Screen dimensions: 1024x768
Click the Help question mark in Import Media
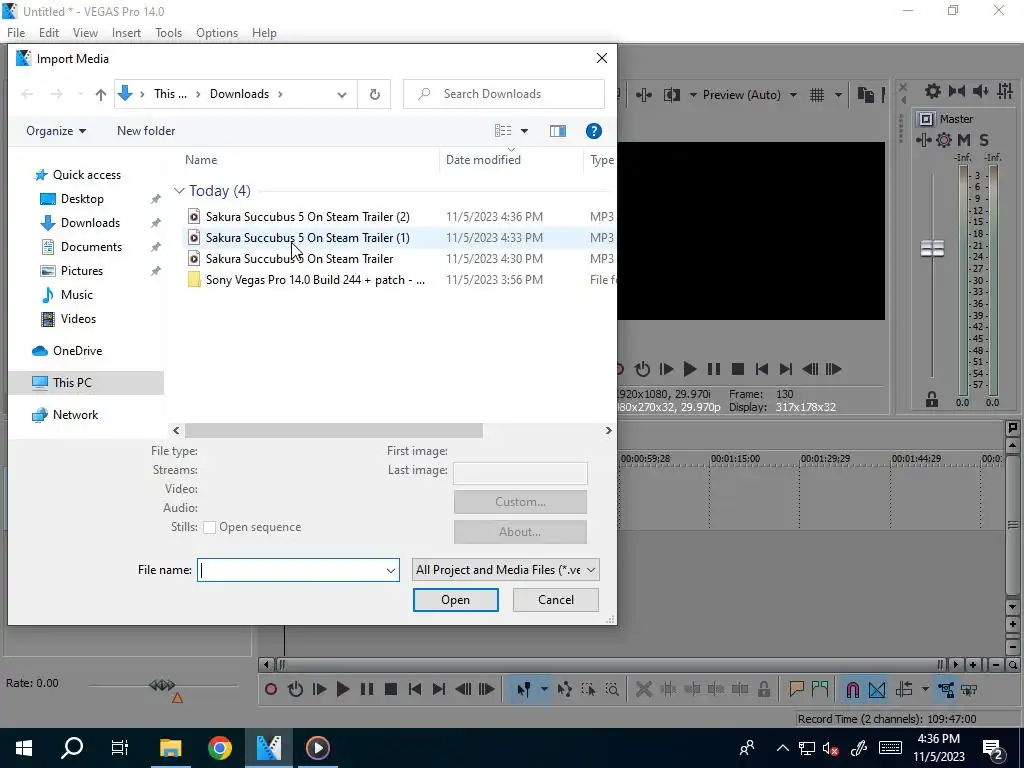click(x=594, y=131)
